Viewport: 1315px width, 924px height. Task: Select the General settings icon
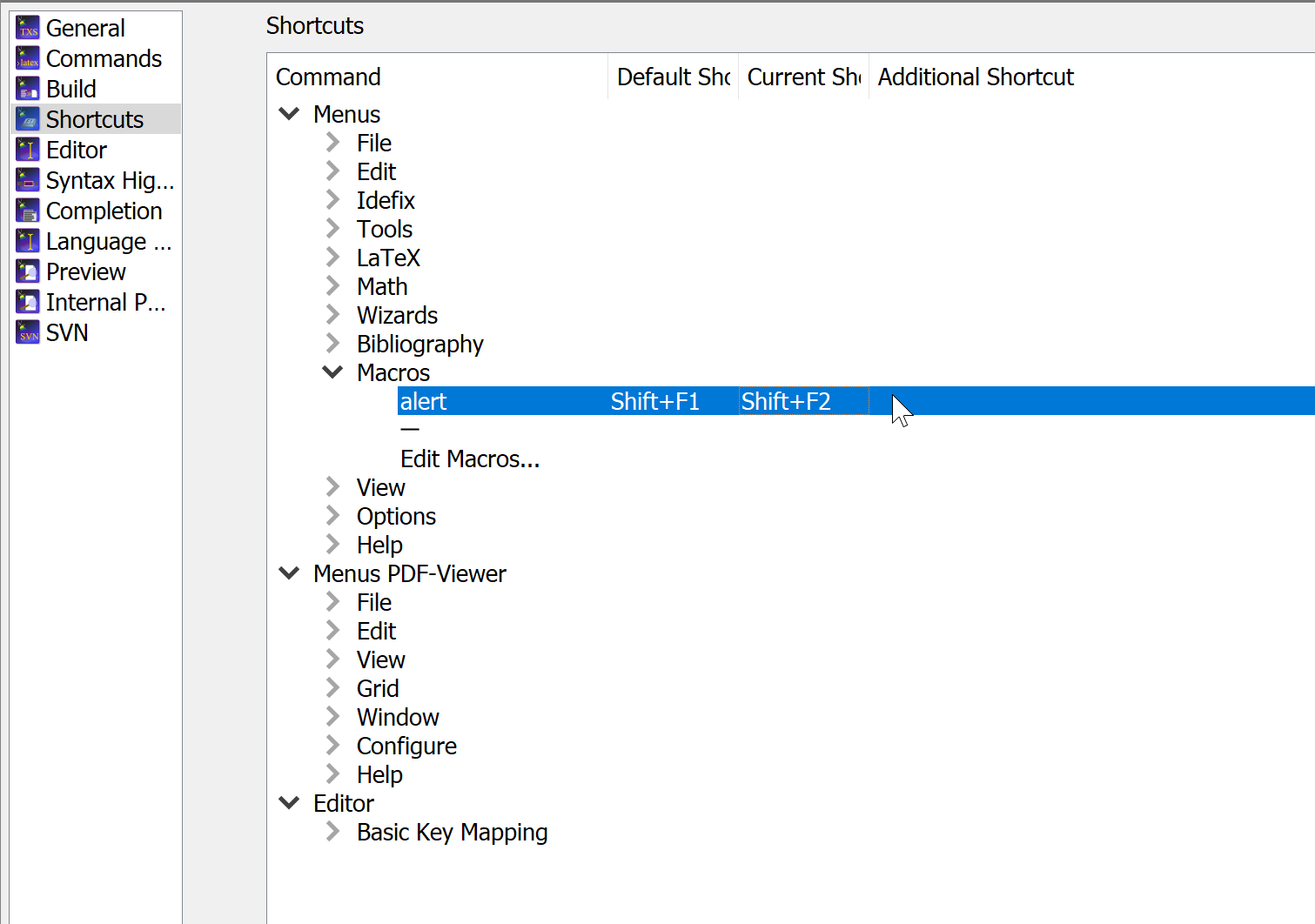pos(26,27)
